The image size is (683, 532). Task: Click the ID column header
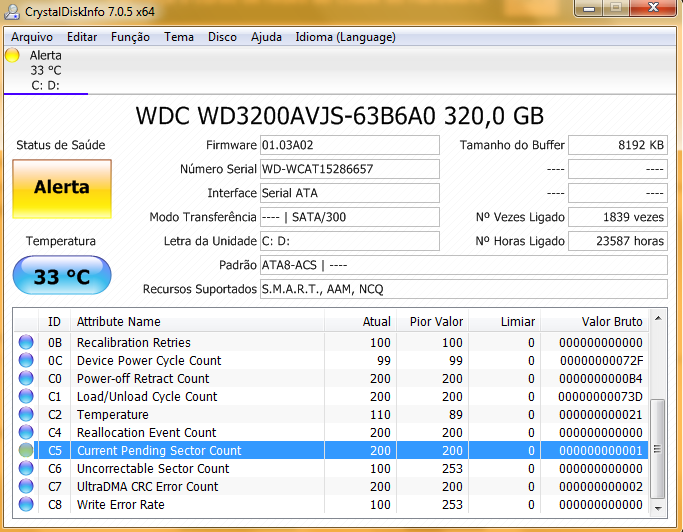tap(54, 322)
